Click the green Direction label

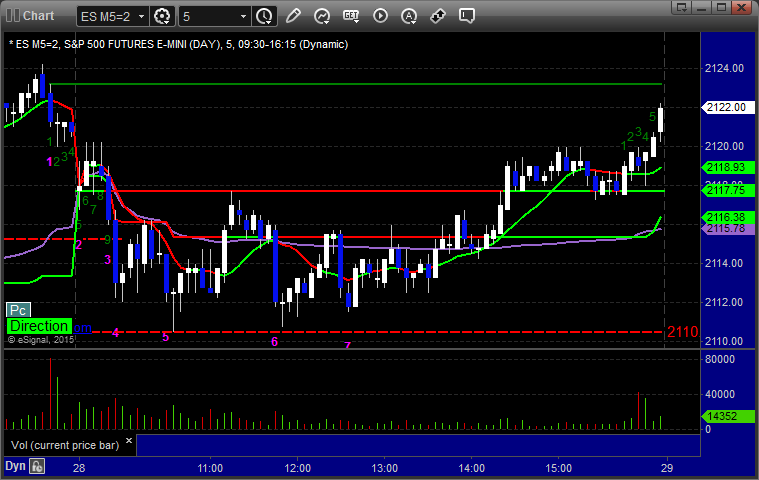pyautogui.click(x=39, y=326)
